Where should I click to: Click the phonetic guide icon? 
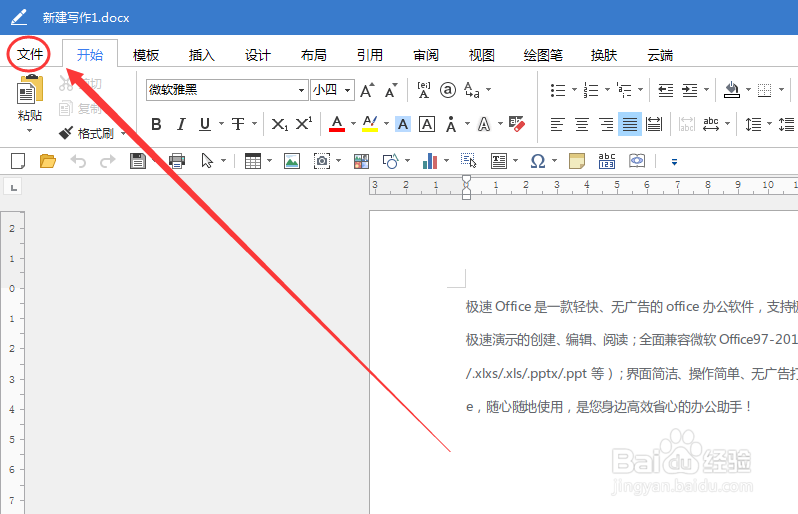pos(423,90)
